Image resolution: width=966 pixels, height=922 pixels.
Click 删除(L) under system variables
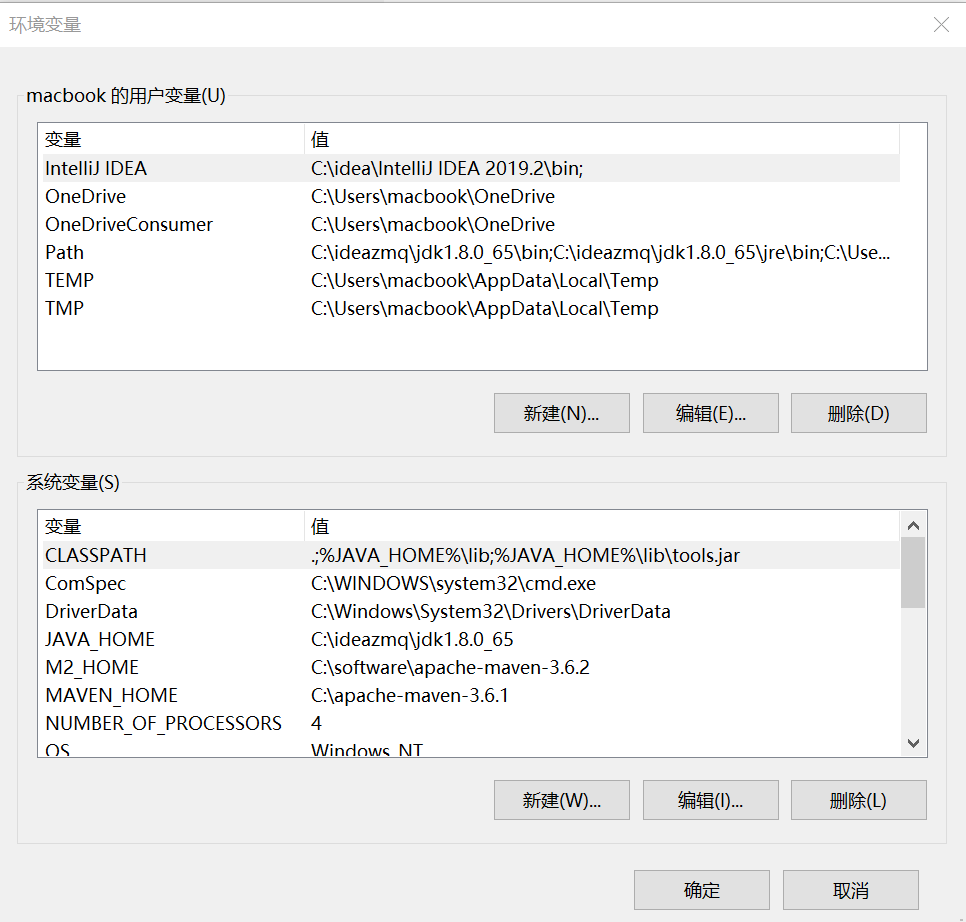click(858, 799)
